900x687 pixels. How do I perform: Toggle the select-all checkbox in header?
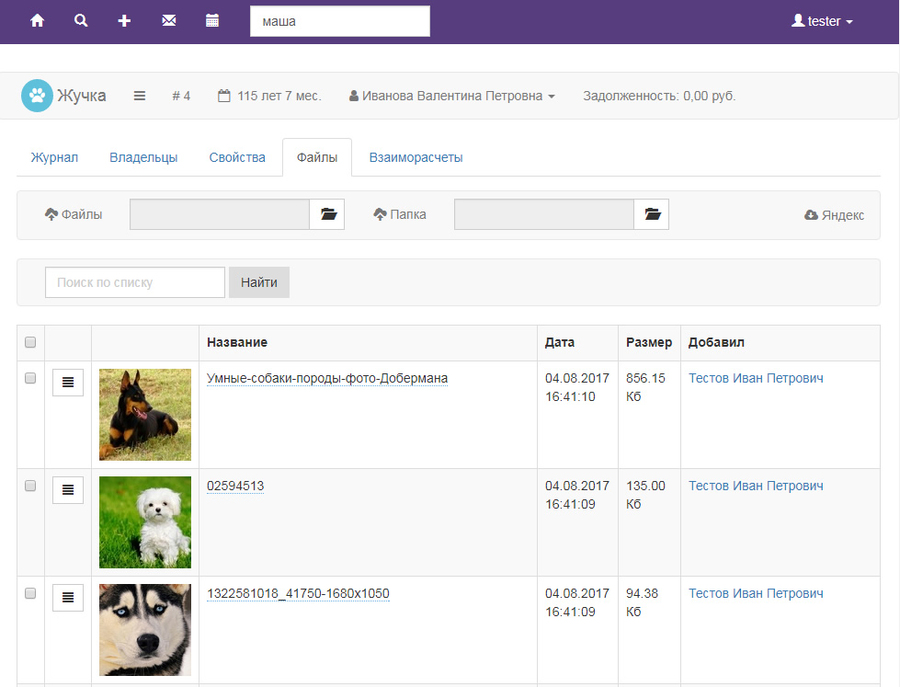pos(30,342)
